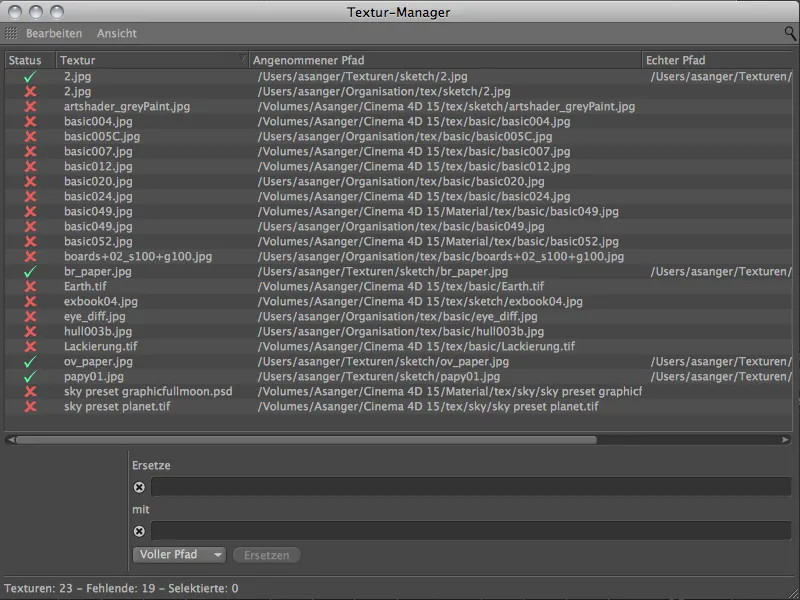Click red X status of basic012.jpg
The image size is (800, 600).
click(x=31, y=166)
